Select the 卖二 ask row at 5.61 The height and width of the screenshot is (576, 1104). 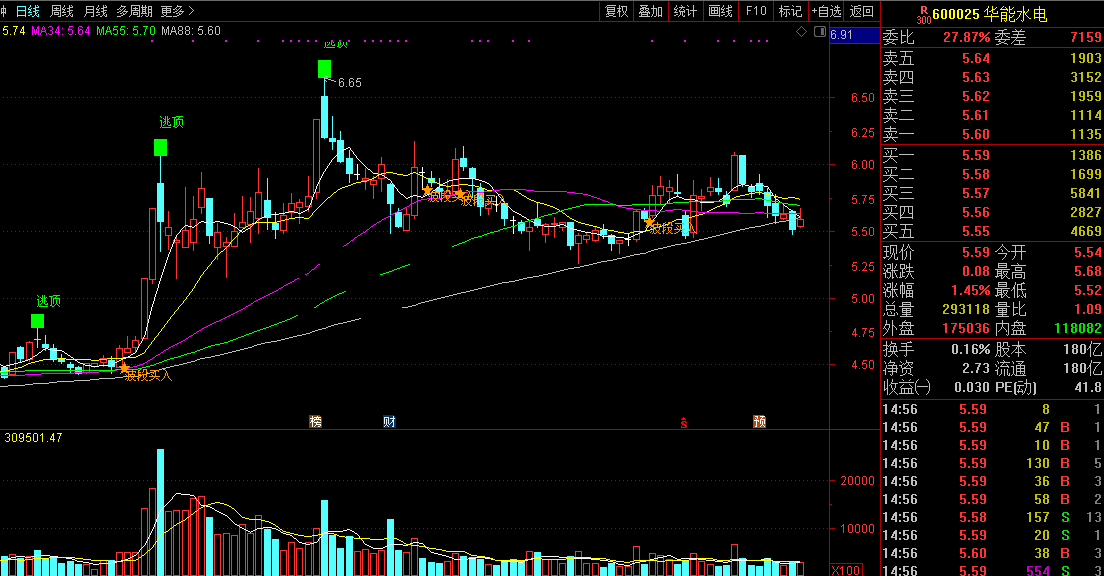992,115
